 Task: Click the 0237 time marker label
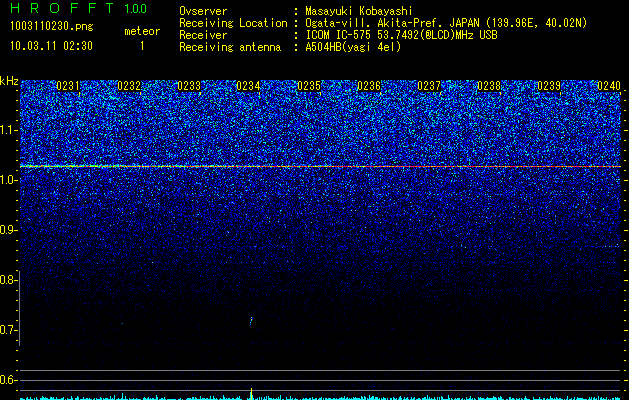pos(429,86)
